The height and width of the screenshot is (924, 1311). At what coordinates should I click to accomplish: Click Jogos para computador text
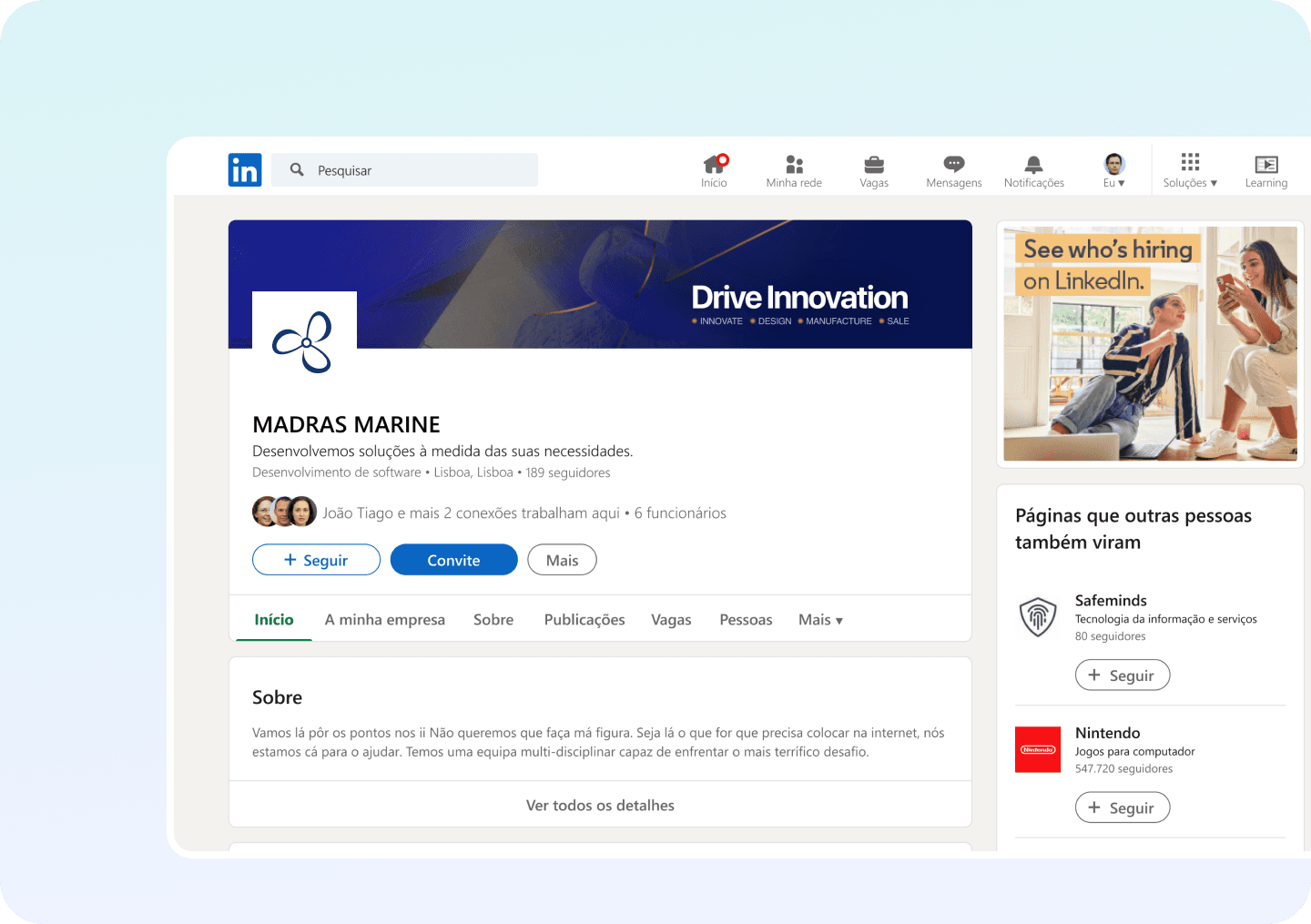[1134, 752]
